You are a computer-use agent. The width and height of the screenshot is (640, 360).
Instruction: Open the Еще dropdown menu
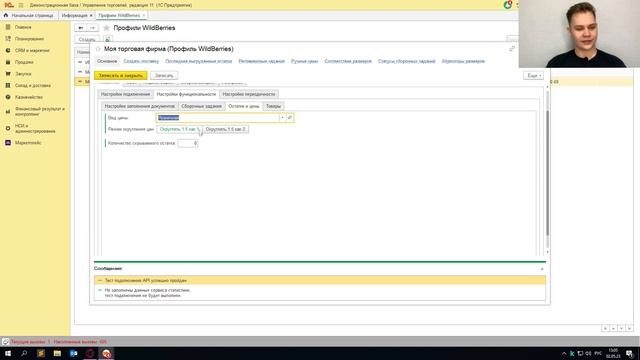[533, 76]
